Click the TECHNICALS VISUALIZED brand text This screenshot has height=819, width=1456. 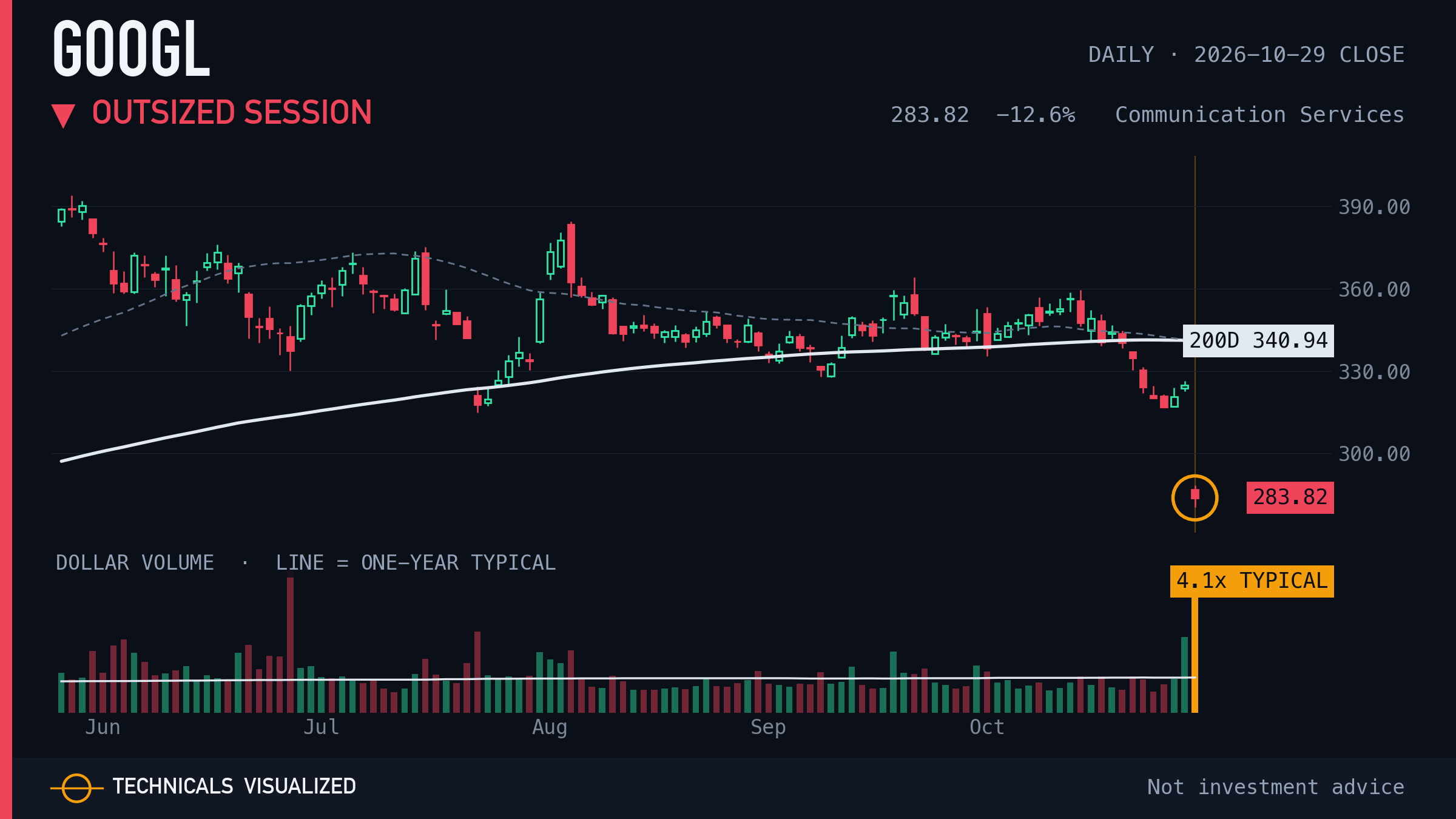click(234, 786)
